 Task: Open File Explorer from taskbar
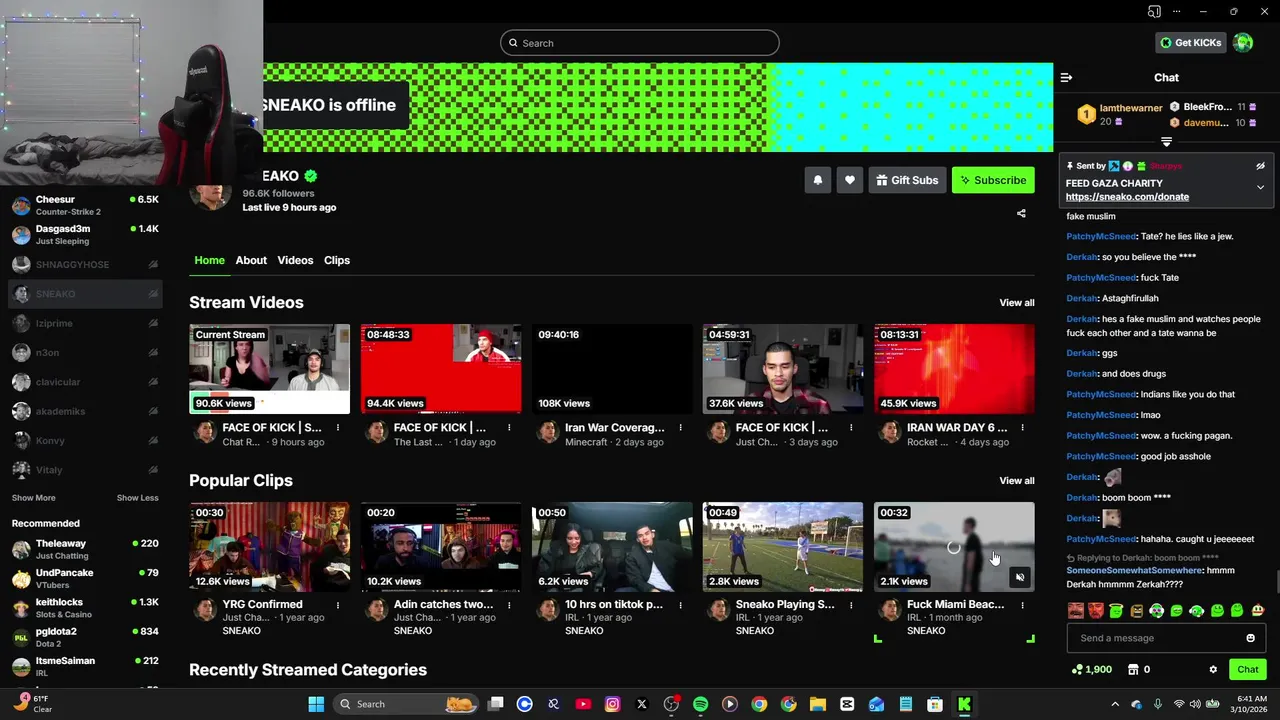pyautogui.click(x=817, y=704)
